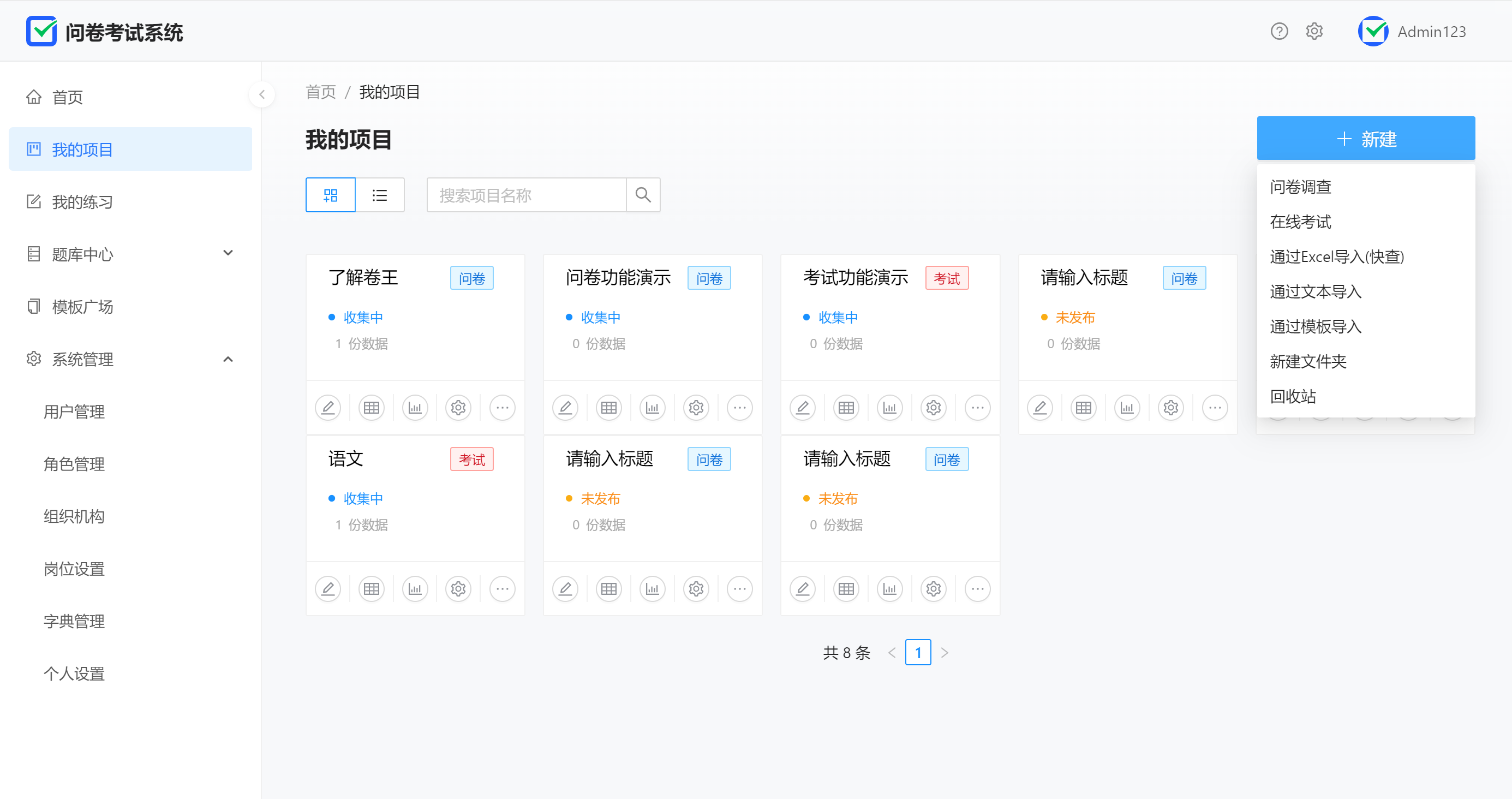Open the 语文 project title
The height and width of the screenshot is (799, 1512).
coord(346,458)
